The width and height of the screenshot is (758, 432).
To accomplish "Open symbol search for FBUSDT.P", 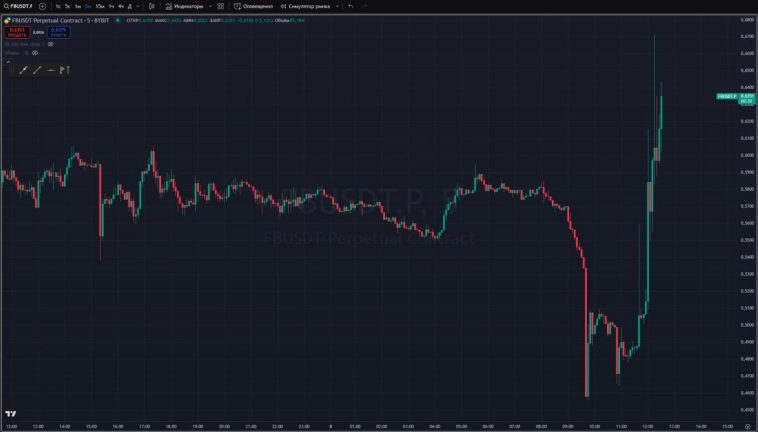I will 18,6.
